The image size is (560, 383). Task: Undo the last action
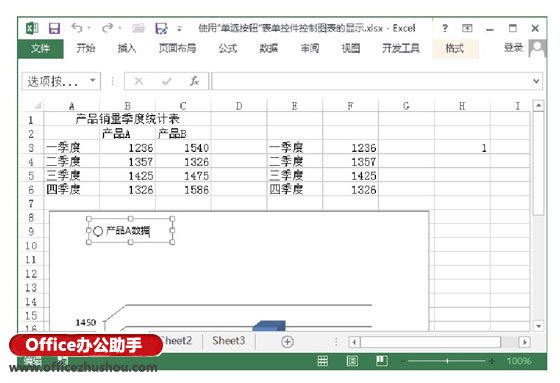point(76,28)
